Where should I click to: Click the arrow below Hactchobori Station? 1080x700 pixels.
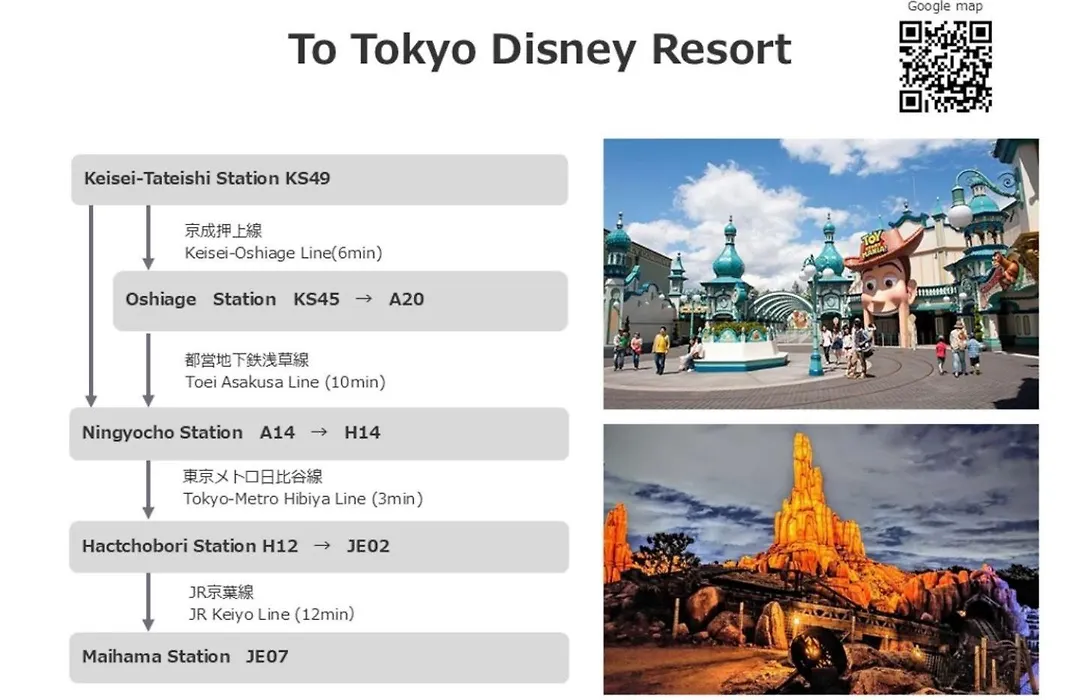click(148, 601)
